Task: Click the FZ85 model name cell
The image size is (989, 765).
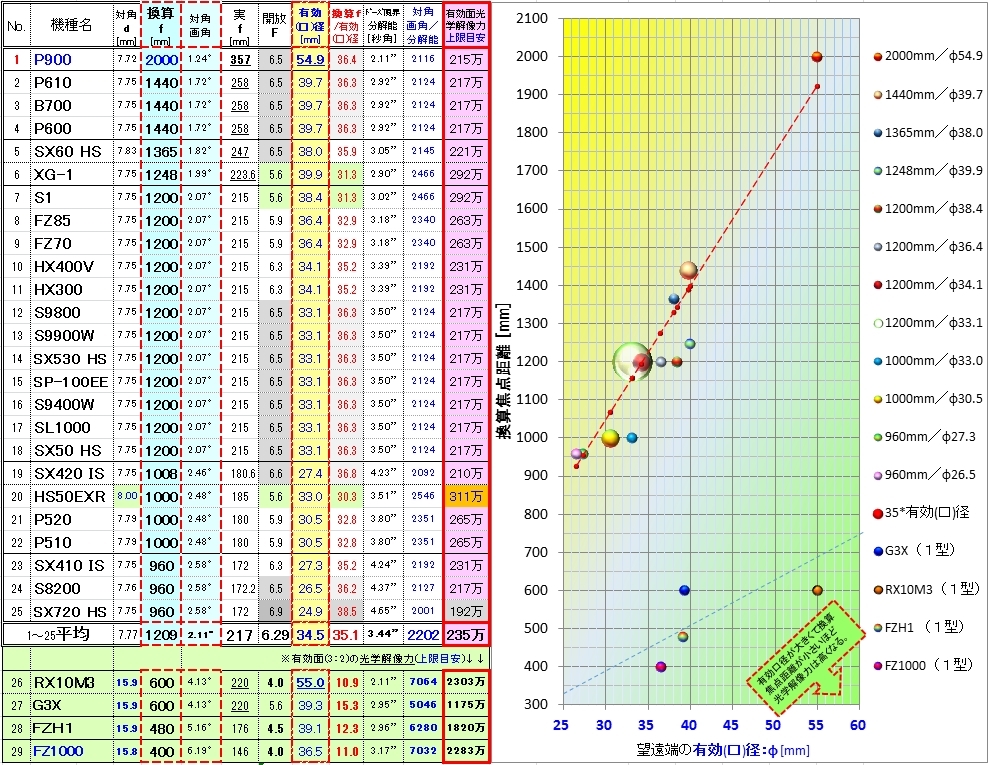Action: click(x=71, y=221)
